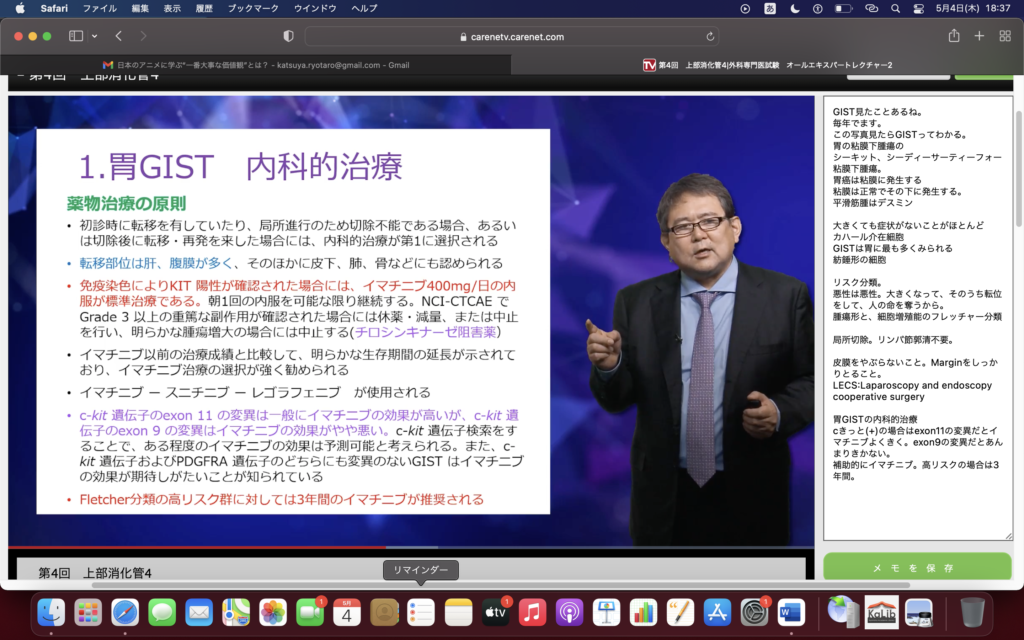Open the ブックマーク menu
1024x640 pixels.
pos(252,8)
